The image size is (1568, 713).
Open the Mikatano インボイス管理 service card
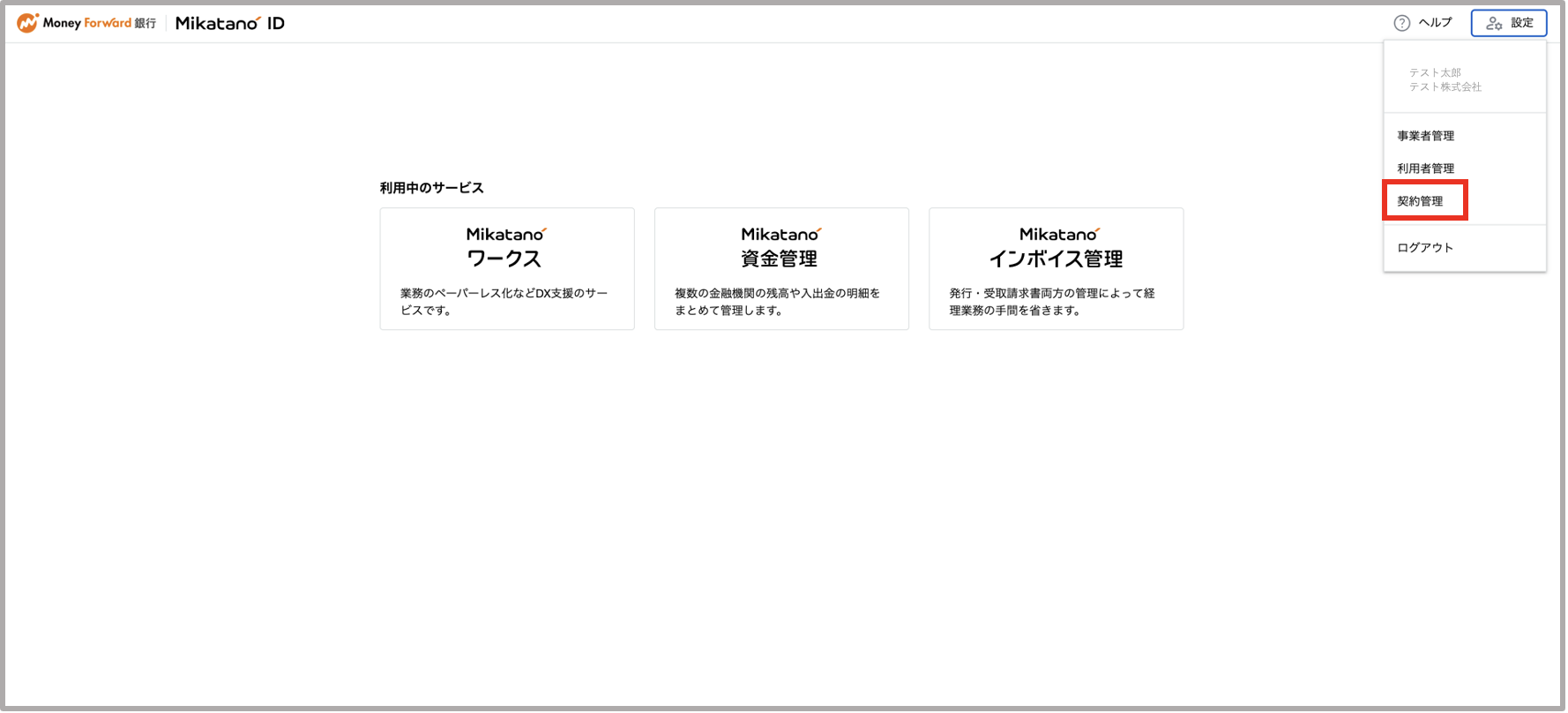click(1057, 269)
